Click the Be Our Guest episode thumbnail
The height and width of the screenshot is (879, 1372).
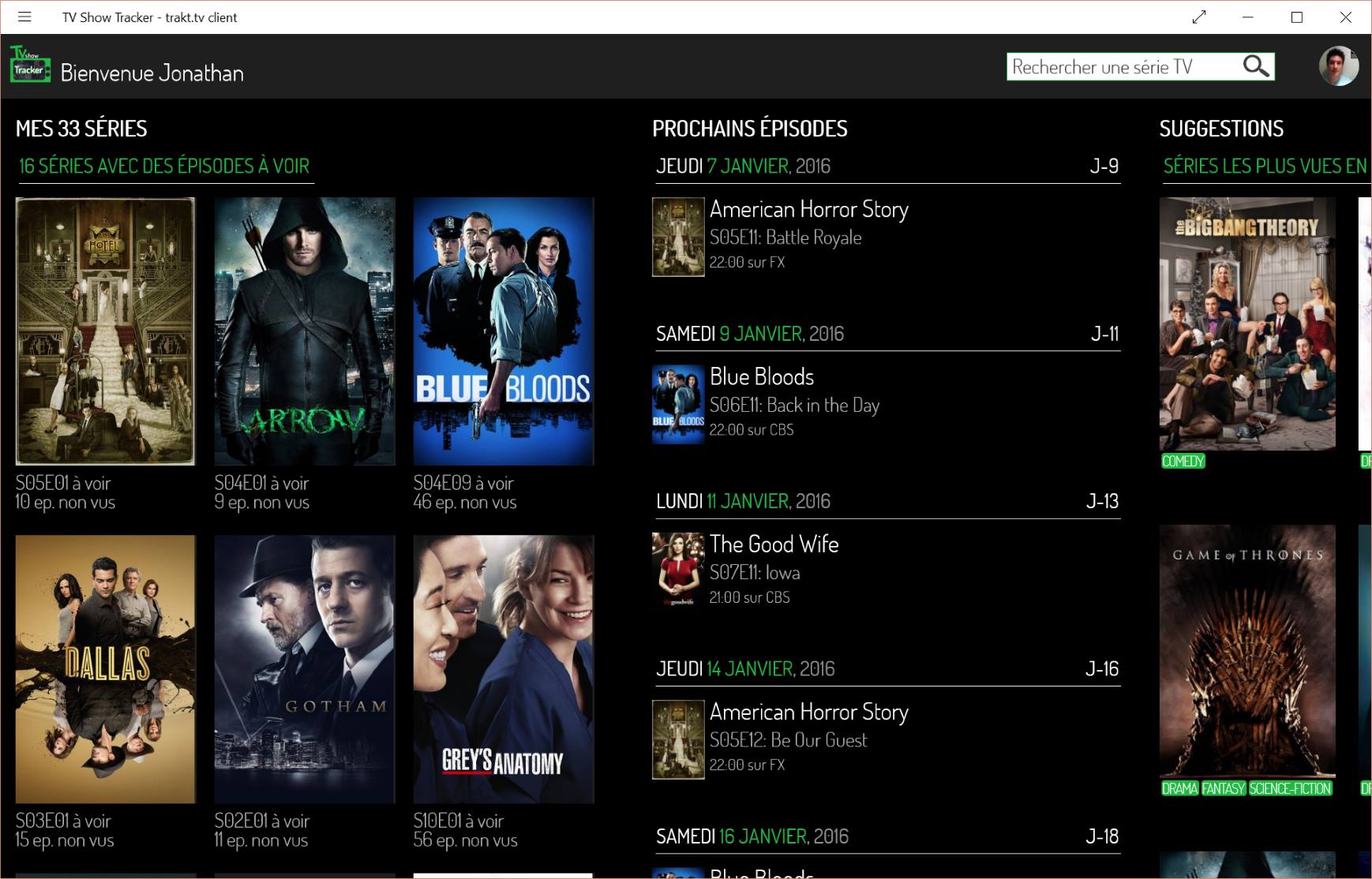click(678, 739)
